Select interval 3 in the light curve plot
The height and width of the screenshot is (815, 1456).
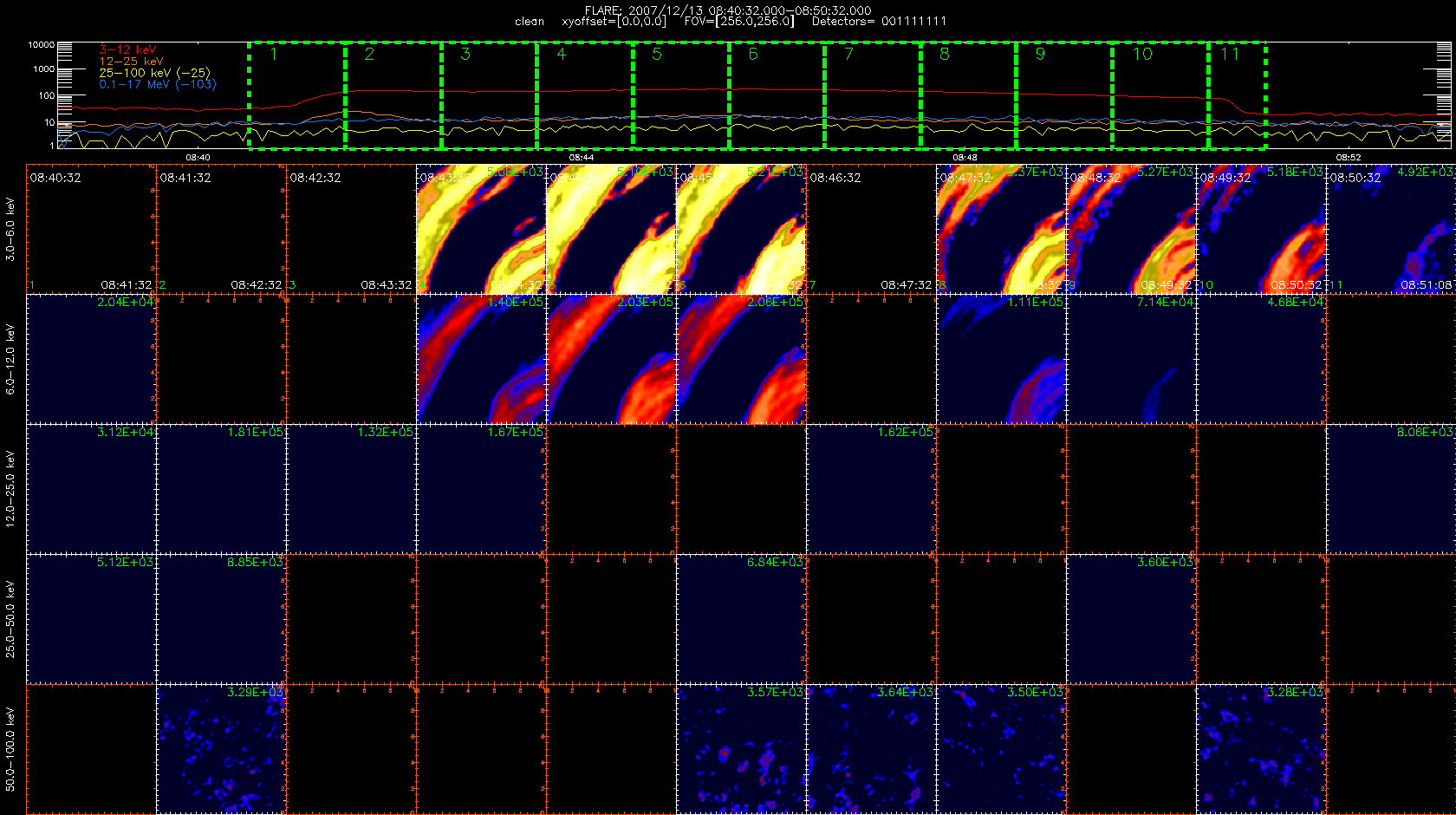pyautogui.click(x=489, y=95)
